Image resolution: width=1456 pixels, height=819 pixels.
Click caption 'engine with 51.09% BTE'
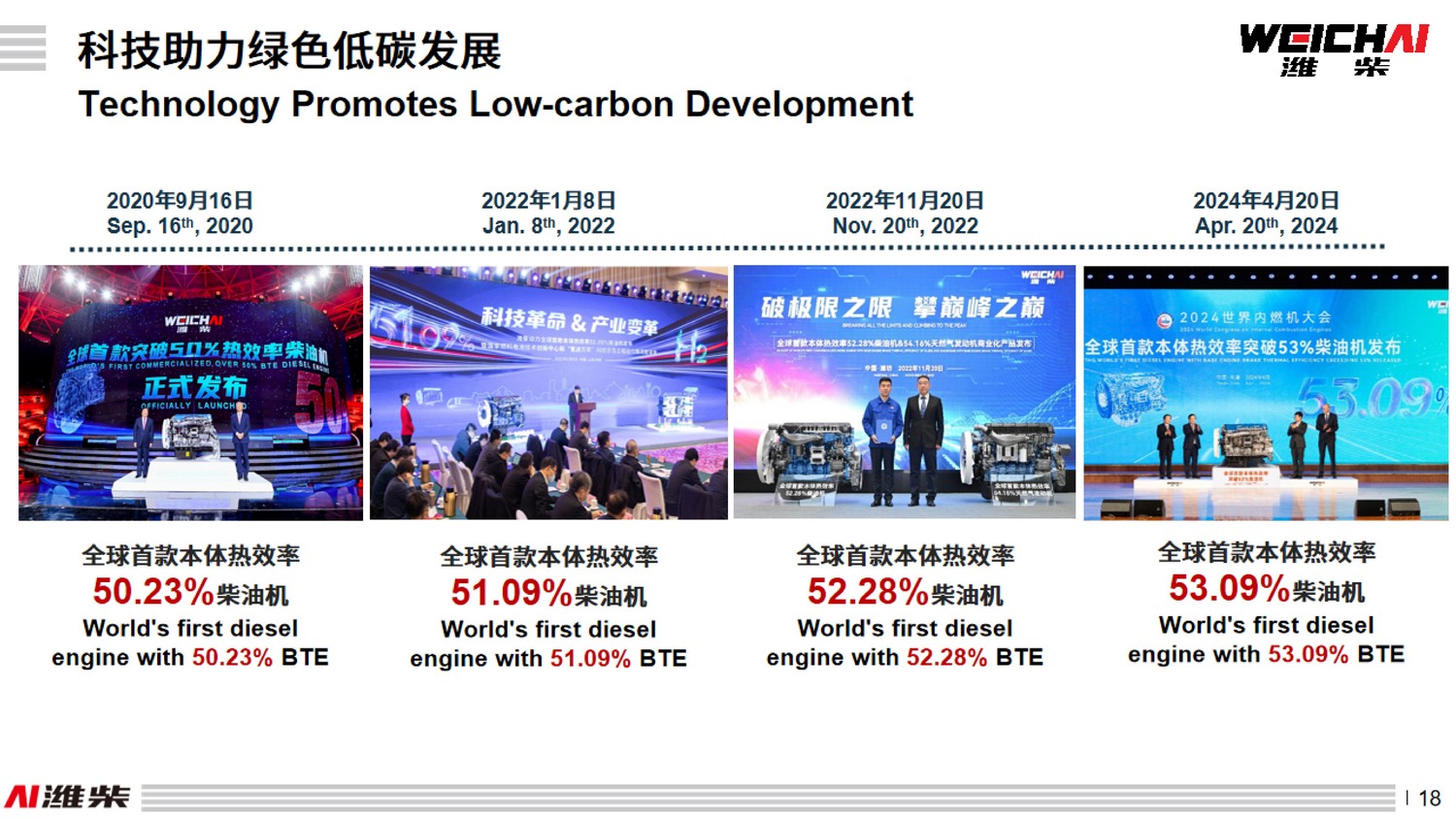point(548,659)
